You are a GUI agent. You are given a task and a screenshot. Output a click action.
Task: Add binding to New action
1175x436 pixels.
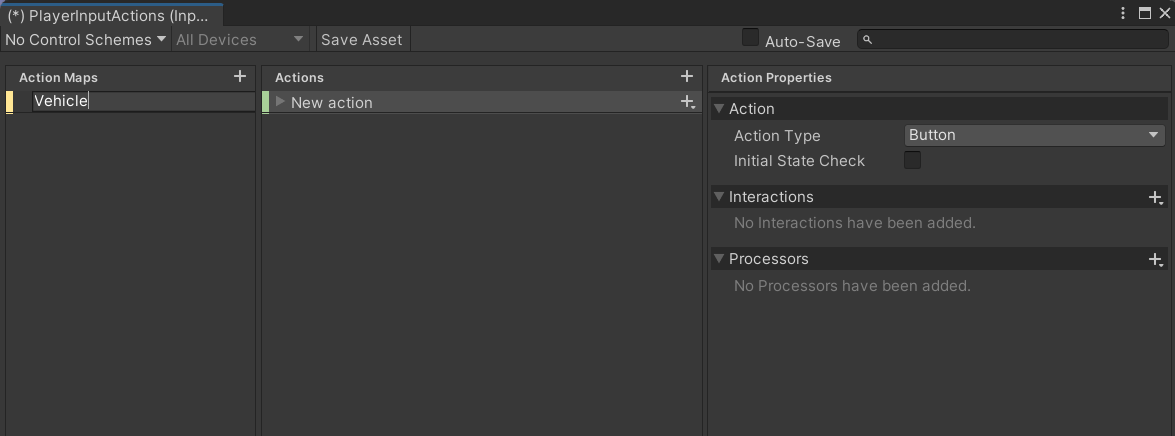tap(687, 102)
